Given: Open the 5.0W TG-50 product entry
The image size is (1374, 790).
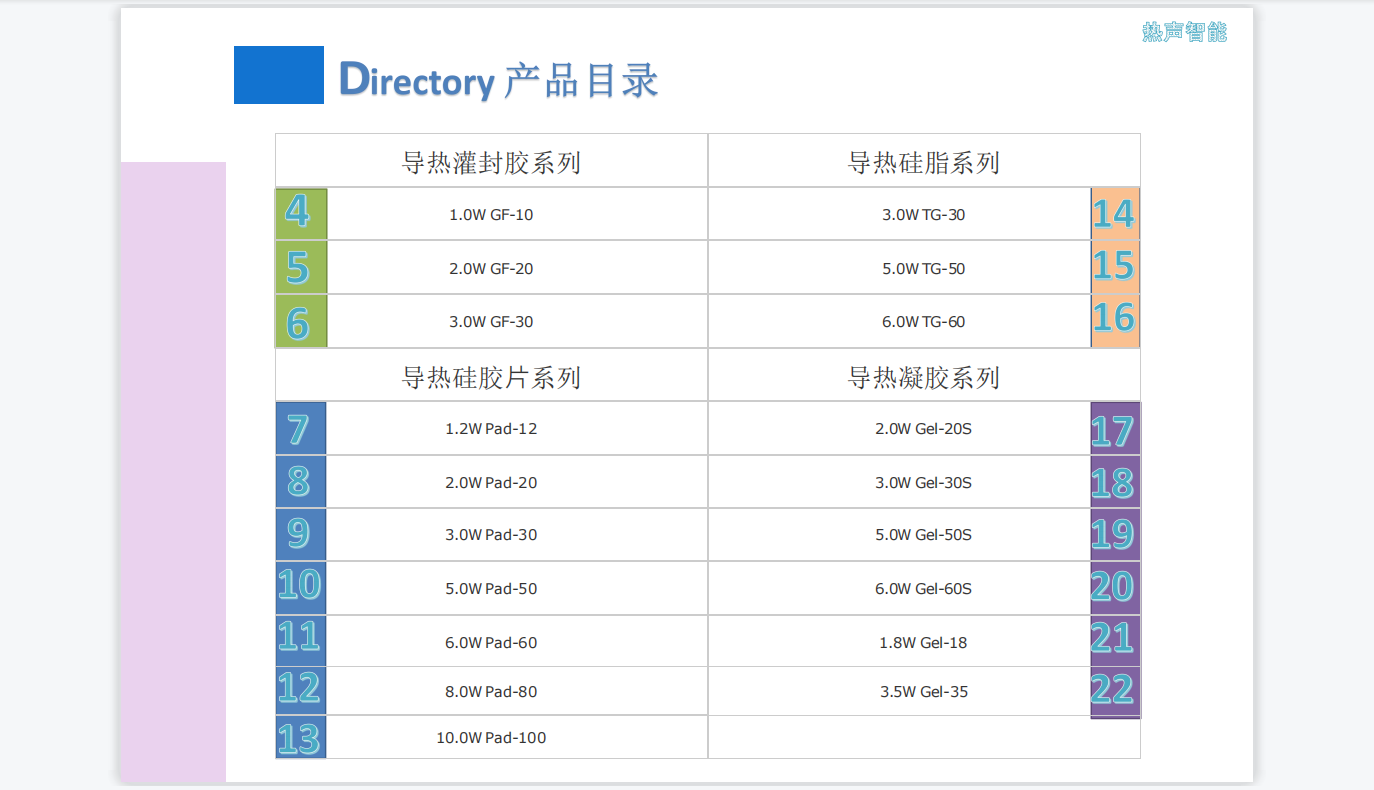Looking at the screenshot, I should (x=923, y=269).
